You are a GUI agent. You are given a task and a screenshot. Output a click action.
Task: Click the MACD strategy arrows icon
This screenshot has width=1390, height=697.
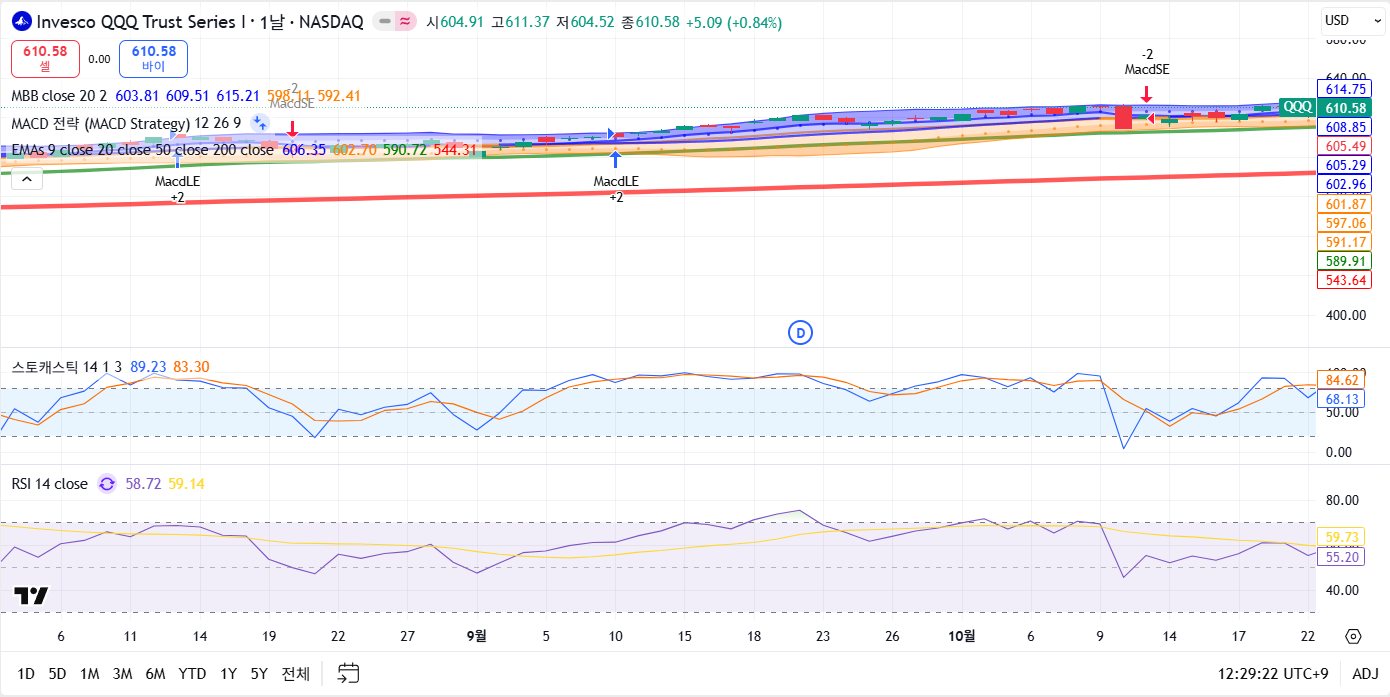[x=259, y=123]
